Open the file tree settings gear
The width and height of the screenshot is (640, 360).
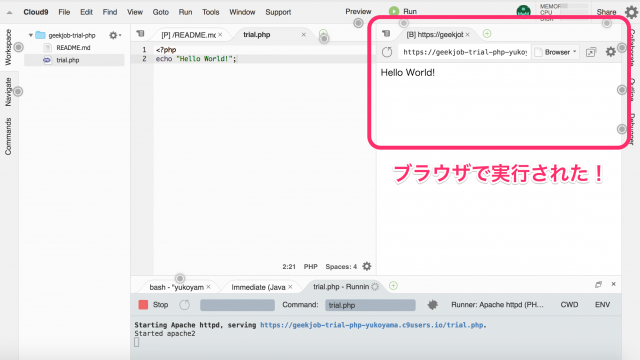pos(114,36)
